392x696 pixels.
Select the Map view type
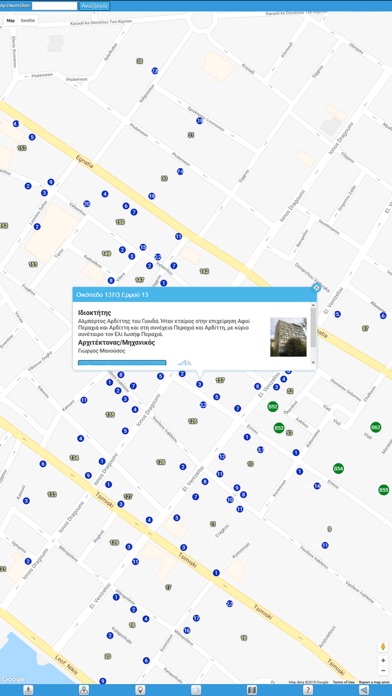(11, 20)
